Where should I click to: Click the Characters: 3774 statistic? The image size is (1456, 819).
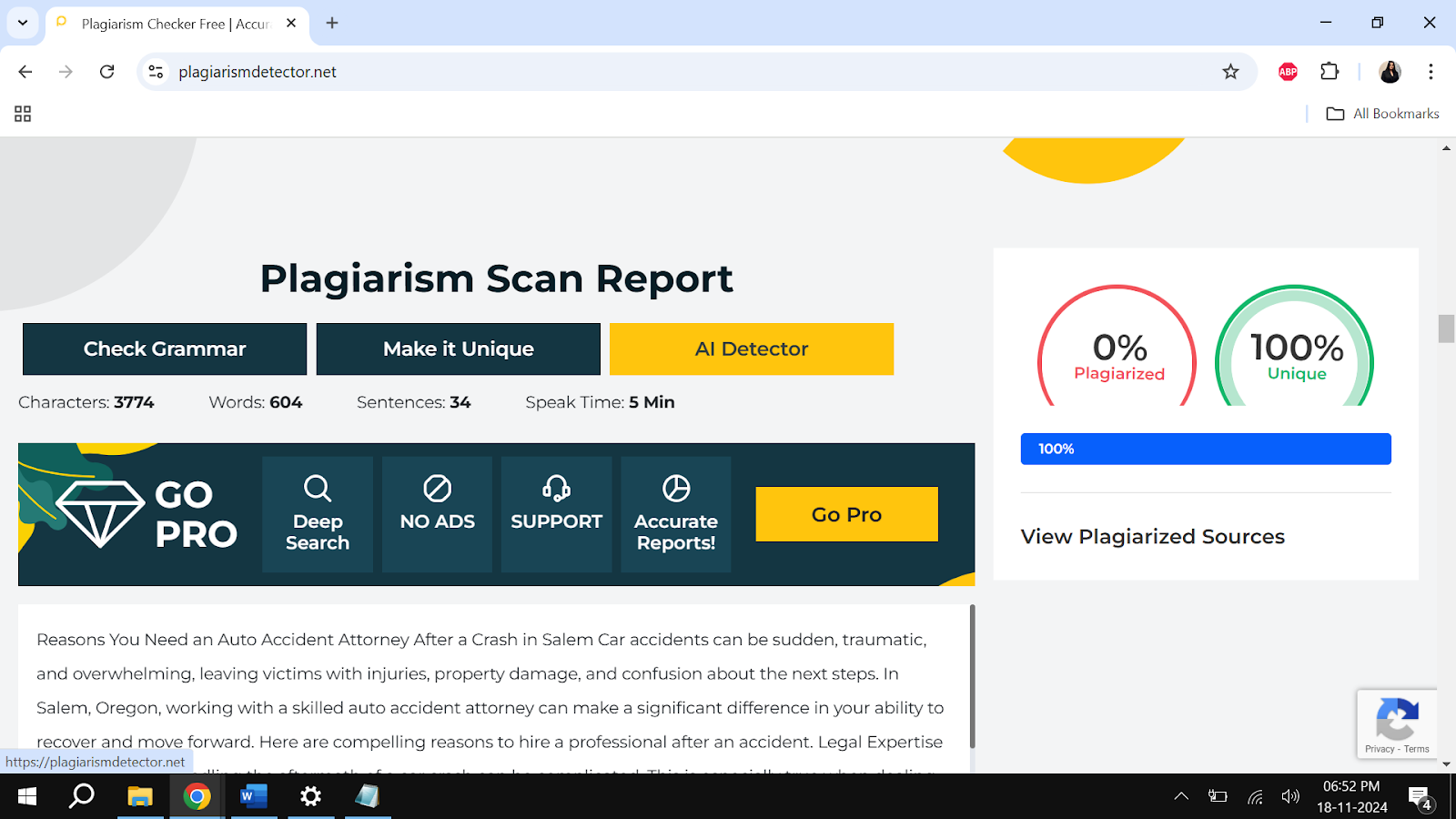(x=86, y=402)
